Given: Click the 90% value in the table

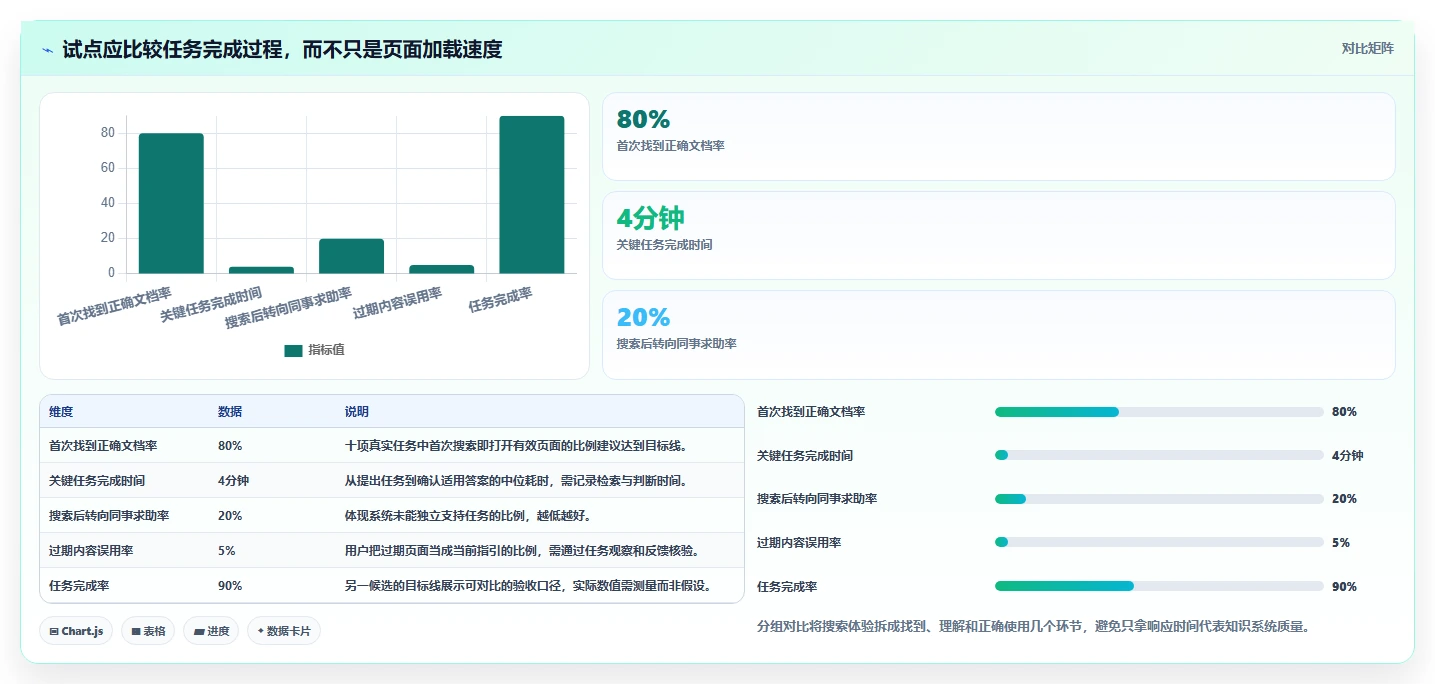Looking at the screenshot, I should 230,586.
